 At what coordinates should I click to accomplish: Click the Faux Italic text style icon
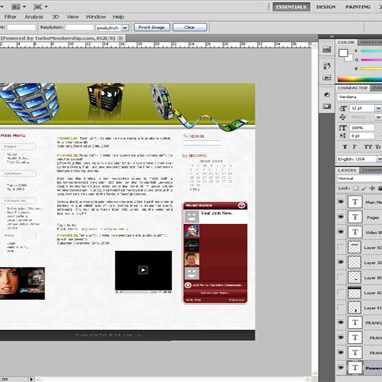(355, 147)
